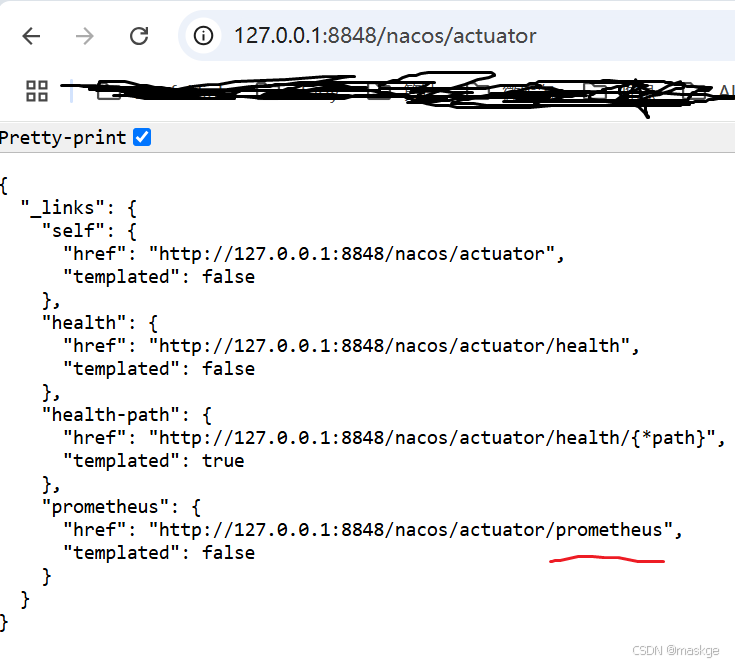Click the address bar URL 127.0.0.1:8848/nacos/actuator
The height and width of the screenshot is (663, 735).
pyautogui.click(x=385, y=36)
